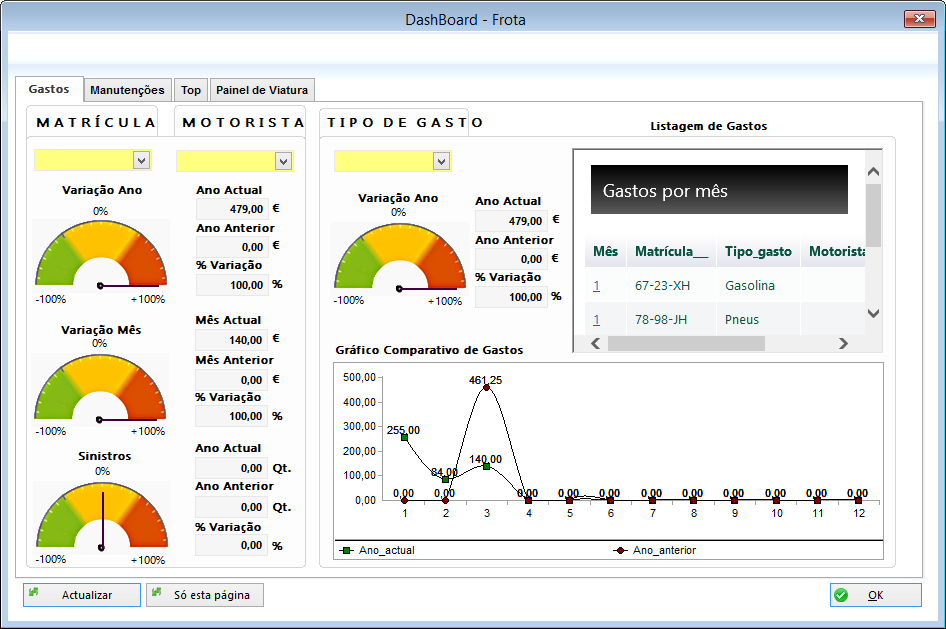Click the listing's horizontal scrollbar thumb
Screen dimensions: 946x629
[686, 343]
